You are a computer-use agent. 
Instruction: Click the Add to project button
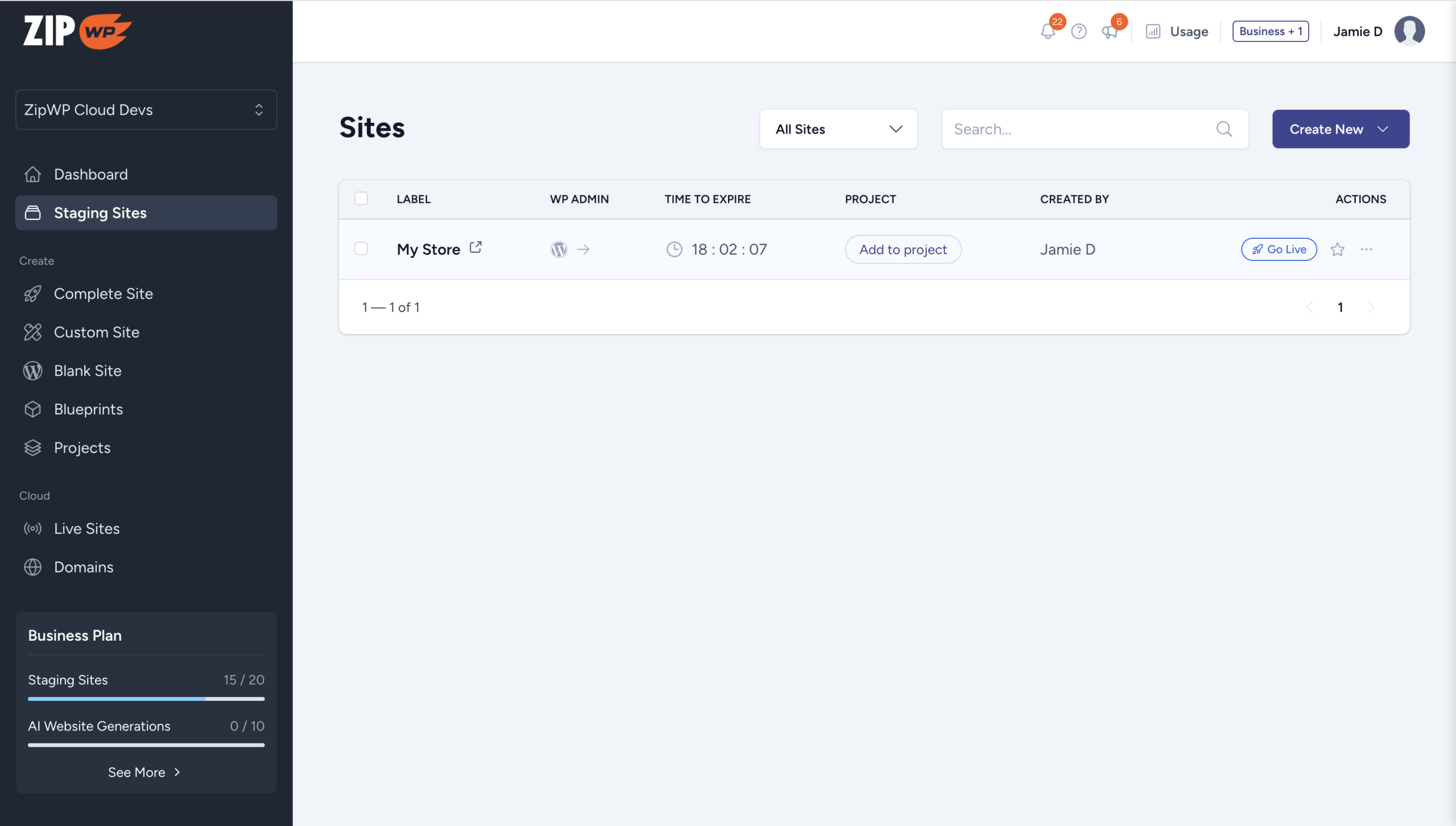(x=903, y=250)
